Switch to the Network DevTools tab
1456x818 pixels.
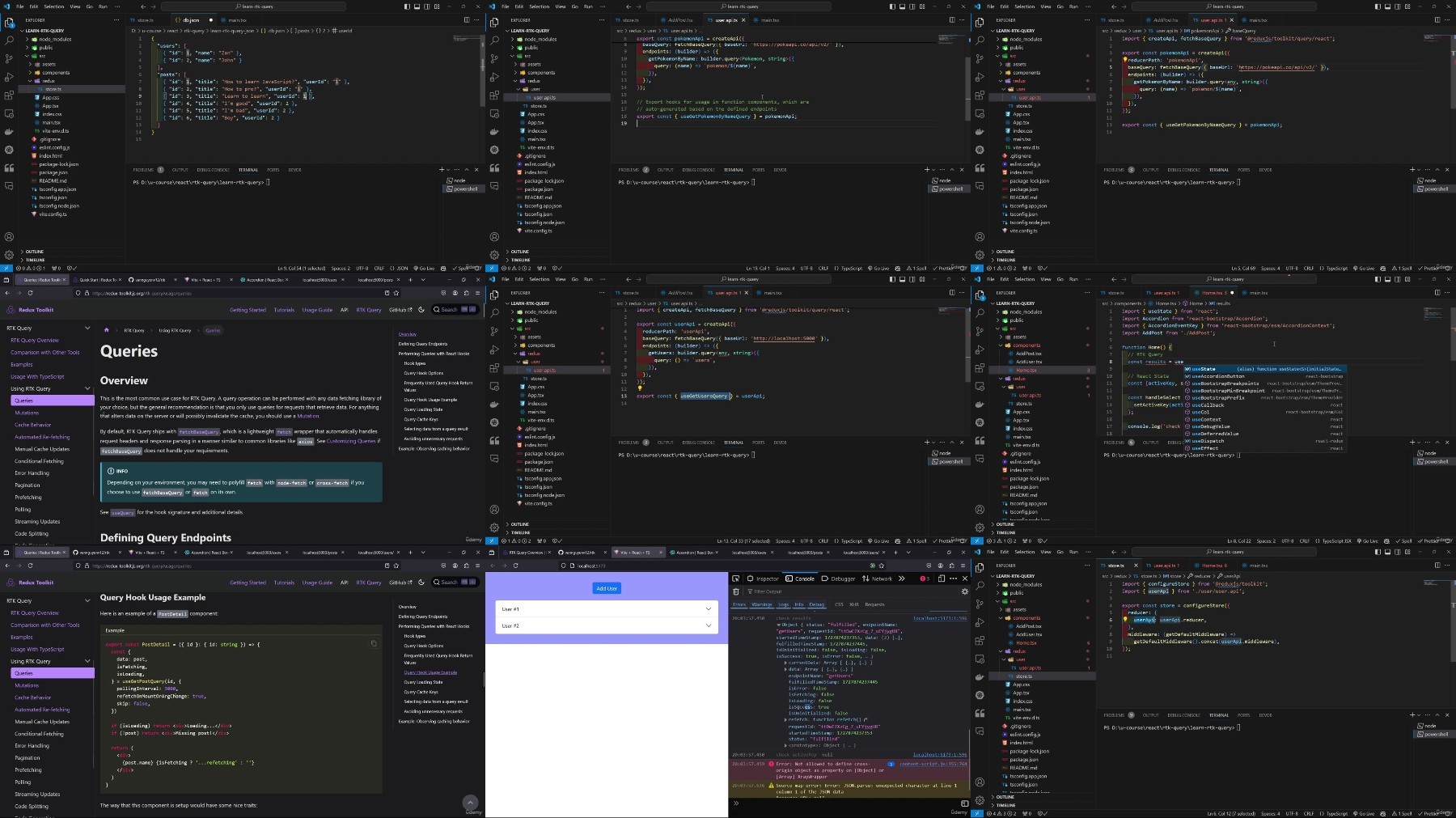878,579
